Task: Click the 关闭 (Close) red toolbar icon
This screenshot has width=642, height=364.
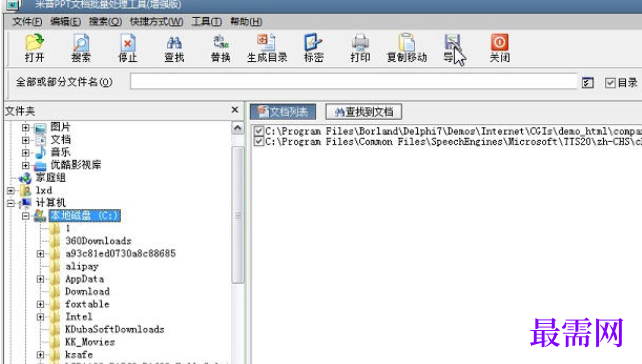Action: 500,42
